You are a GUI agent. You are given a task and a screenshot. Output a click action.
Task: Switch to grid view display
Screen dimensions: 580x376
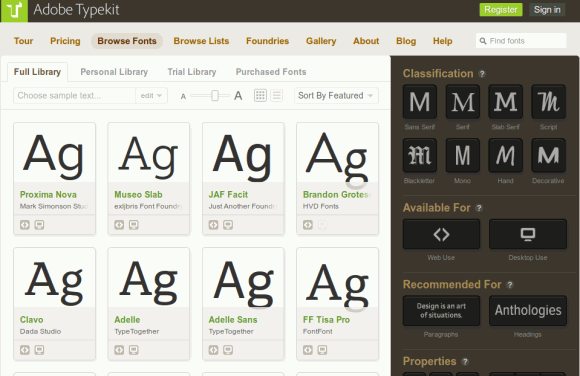[260, 95]
